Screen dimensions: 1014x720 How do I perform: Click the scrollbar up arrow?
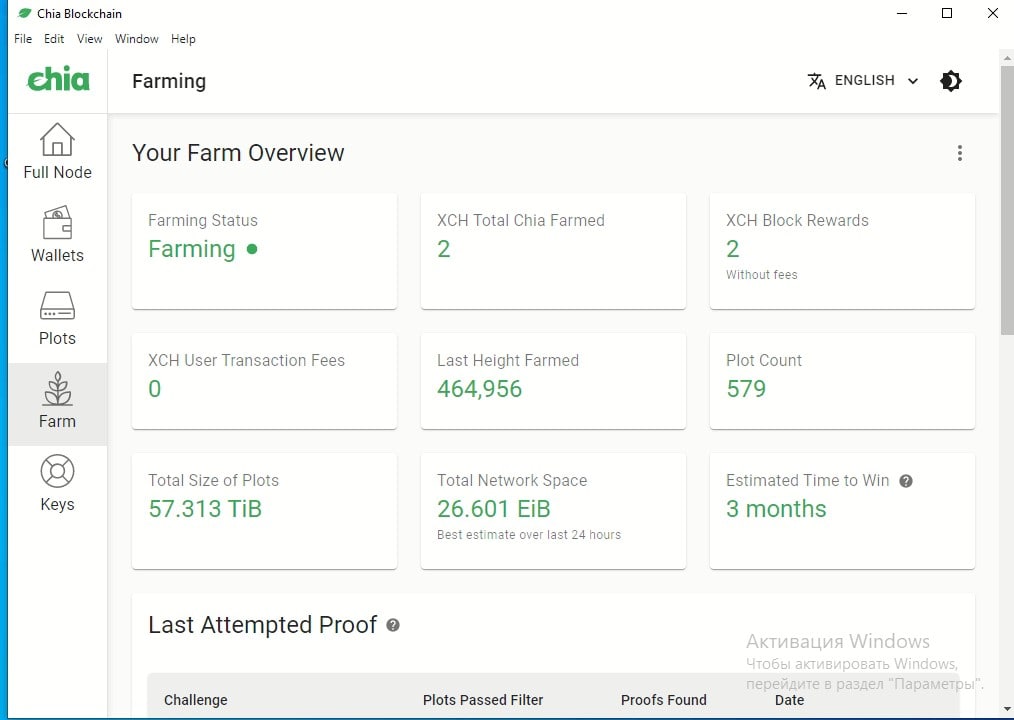tap(1007, 58)
